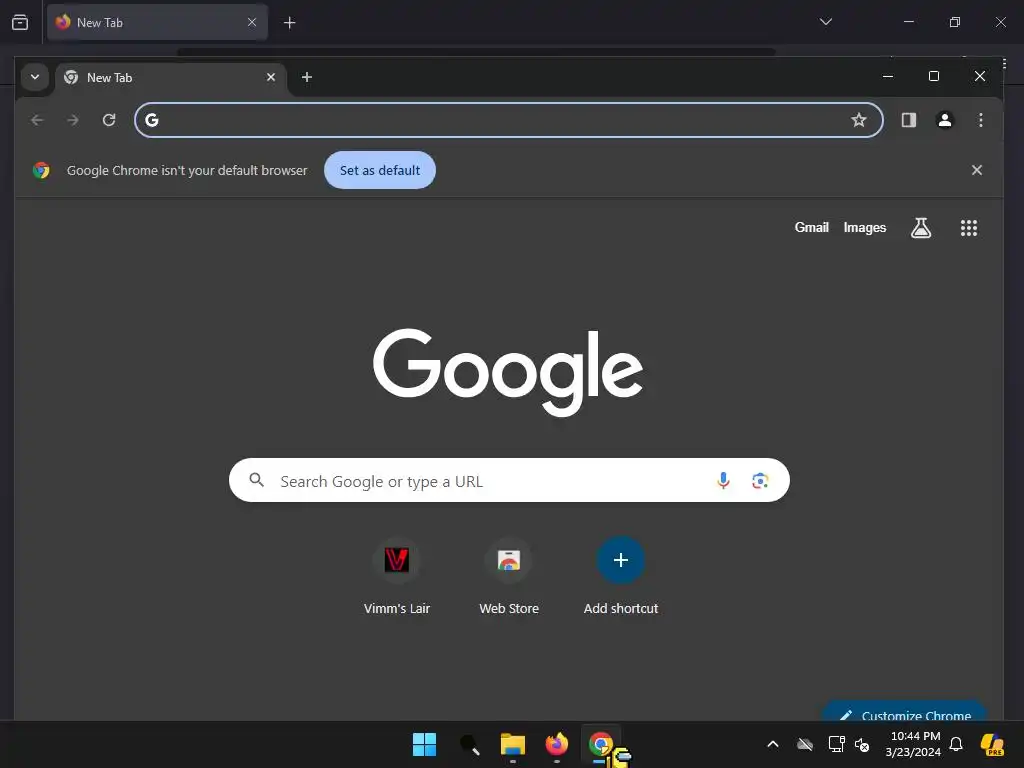Open Chrome's three-dot menu
The image size is (1024, 768).
click(x=980, y=120)
